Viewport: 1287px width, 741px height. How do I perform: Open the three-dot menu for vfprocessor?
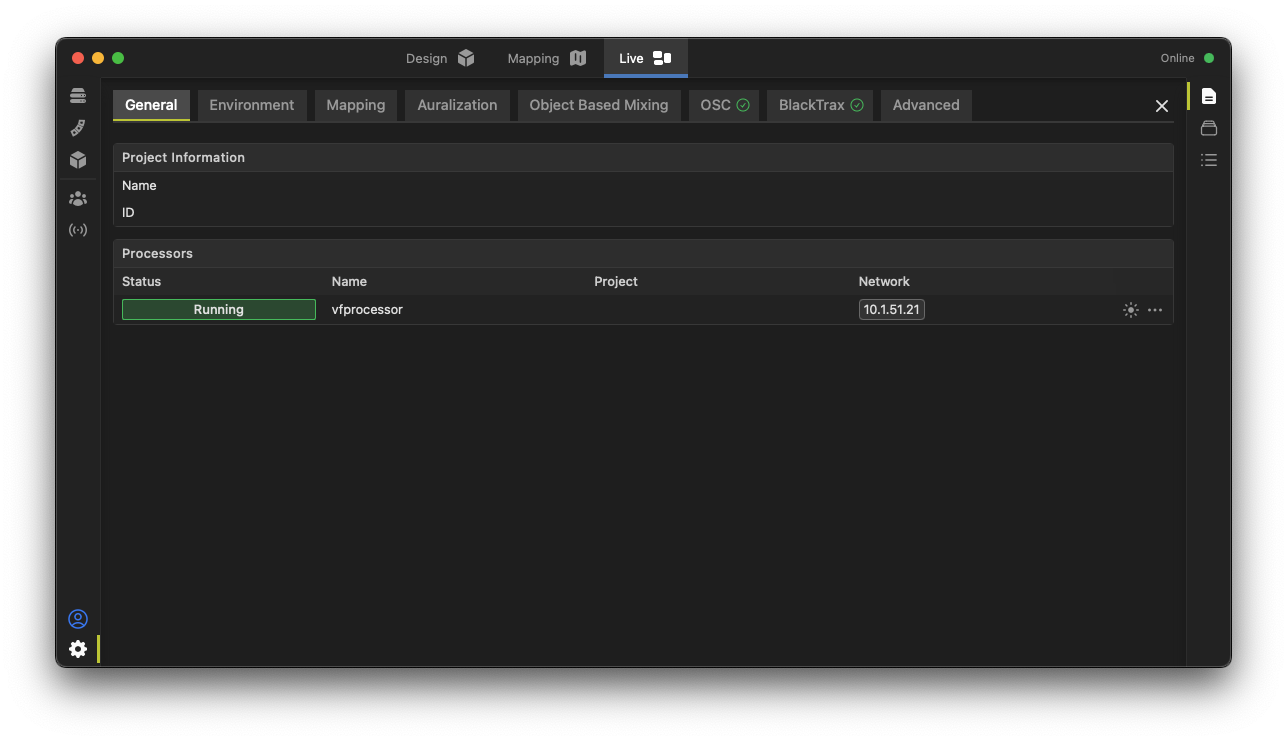coord(1155,310)
